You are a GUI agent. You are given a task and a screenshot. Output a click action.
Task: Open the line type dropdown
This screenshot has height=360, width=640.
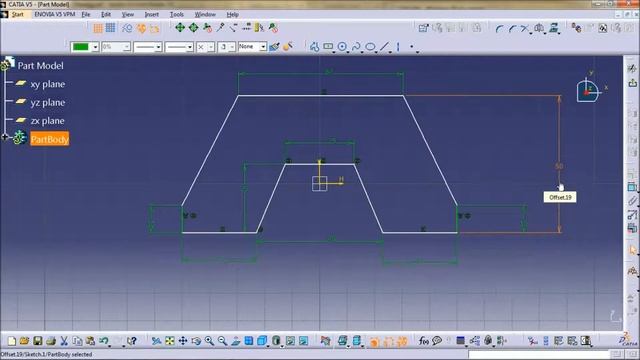click(189, 47)
